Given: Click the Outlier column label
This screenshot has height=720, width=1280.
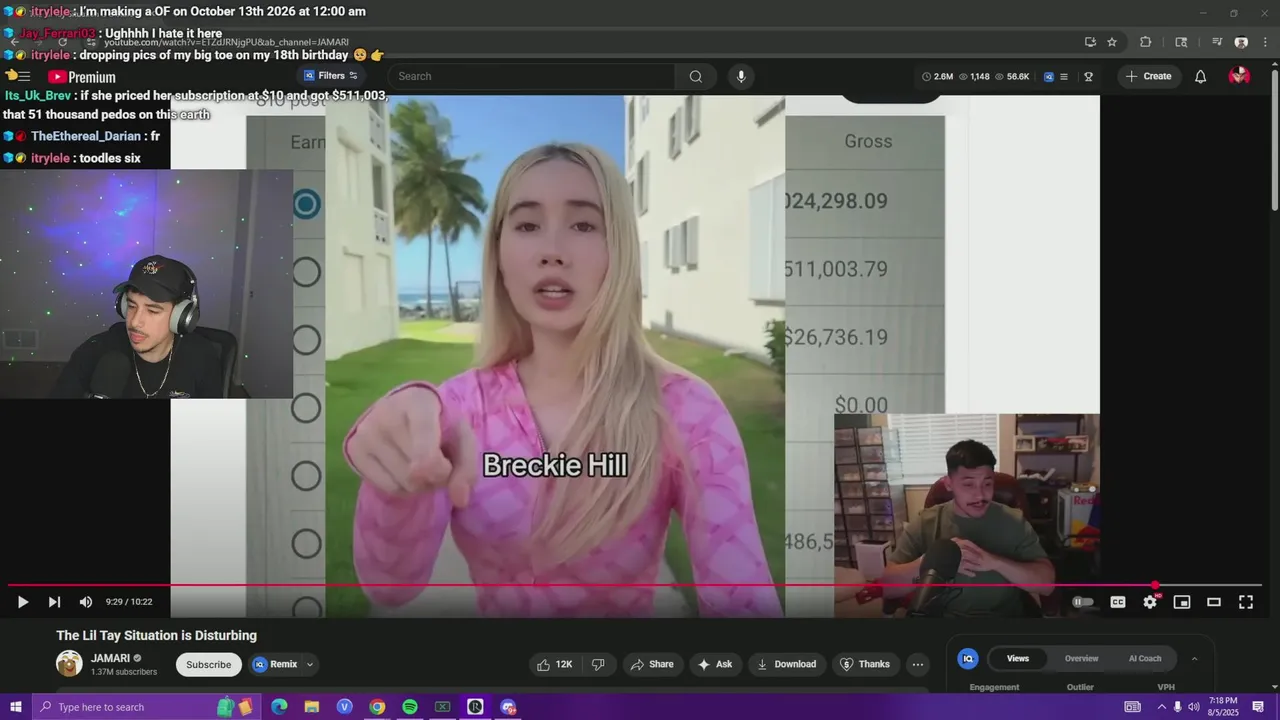Looking at the screenshot, I should point(1080,687).
